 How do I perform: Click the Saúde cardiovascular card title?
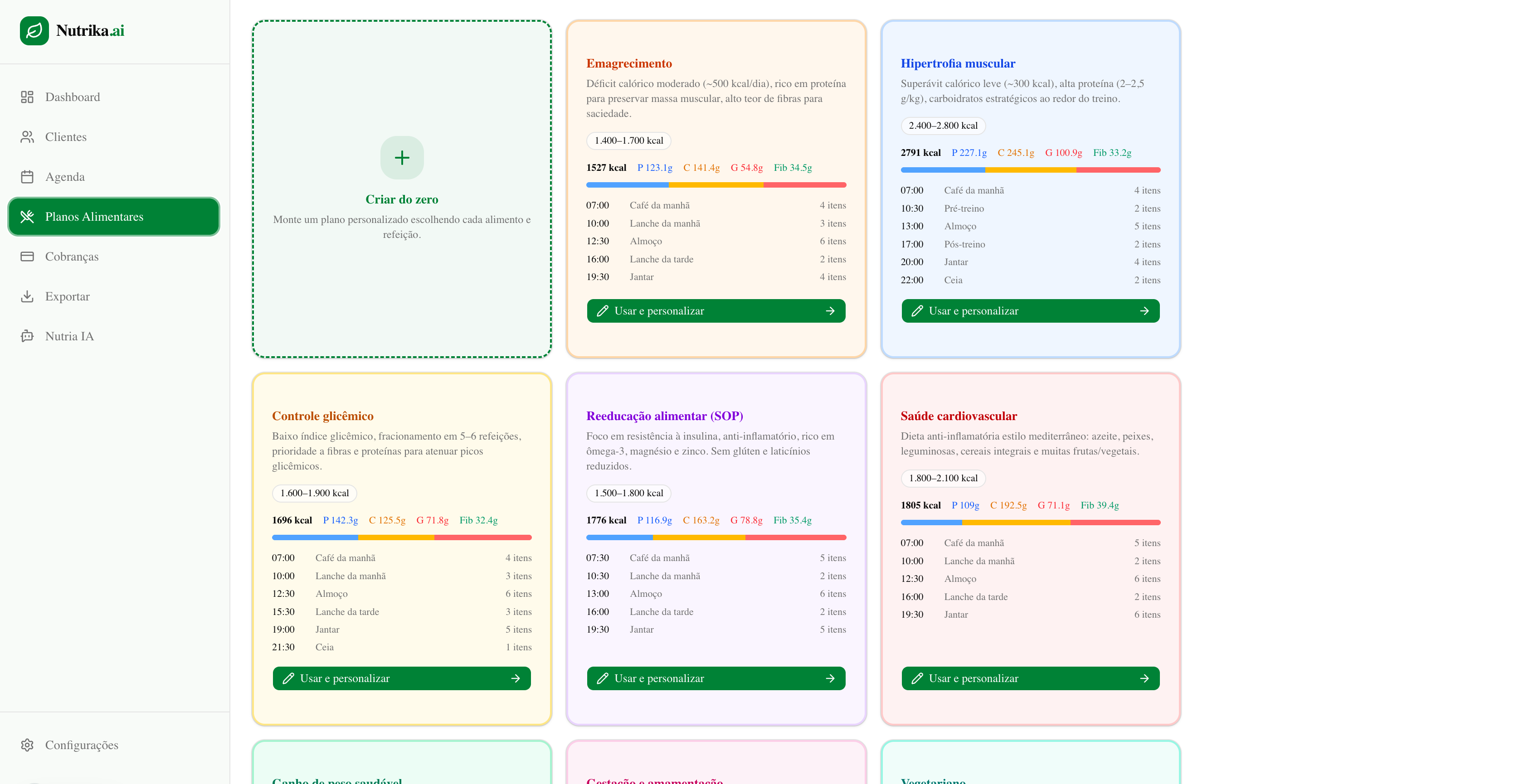coord(959,416)
